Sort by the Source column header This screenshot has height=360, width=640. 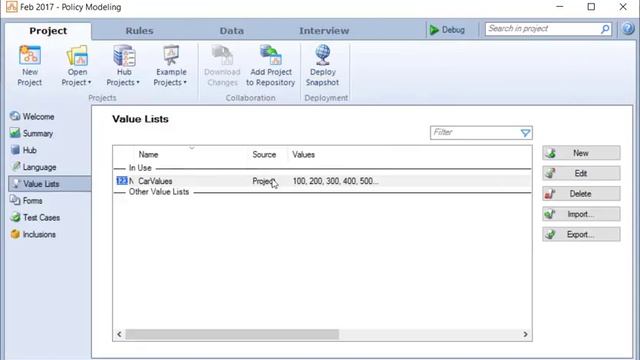264,155
